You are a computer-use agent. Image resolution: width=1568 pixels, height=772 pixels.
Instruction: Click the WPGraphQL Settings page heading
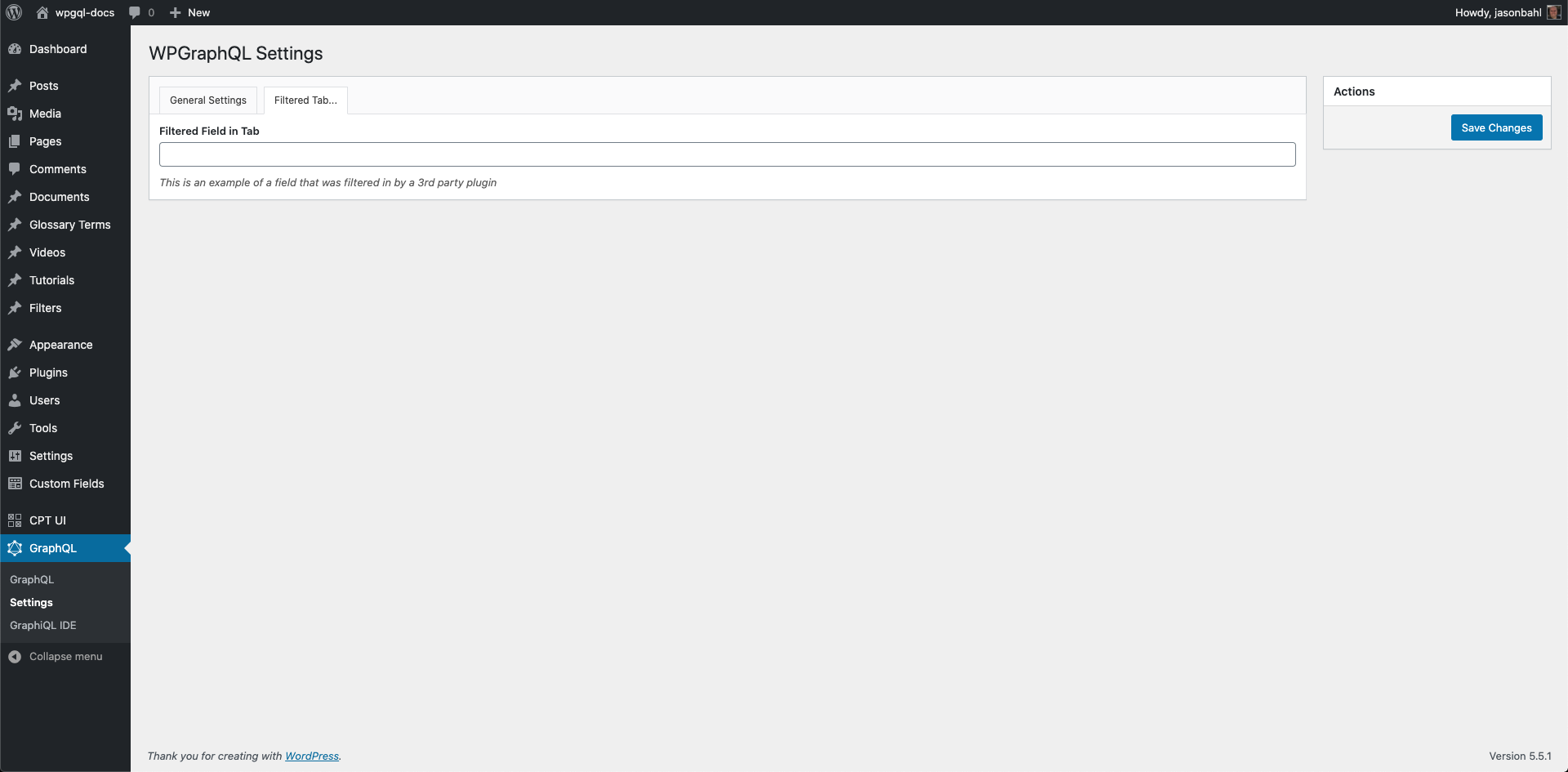coord(236,53)
